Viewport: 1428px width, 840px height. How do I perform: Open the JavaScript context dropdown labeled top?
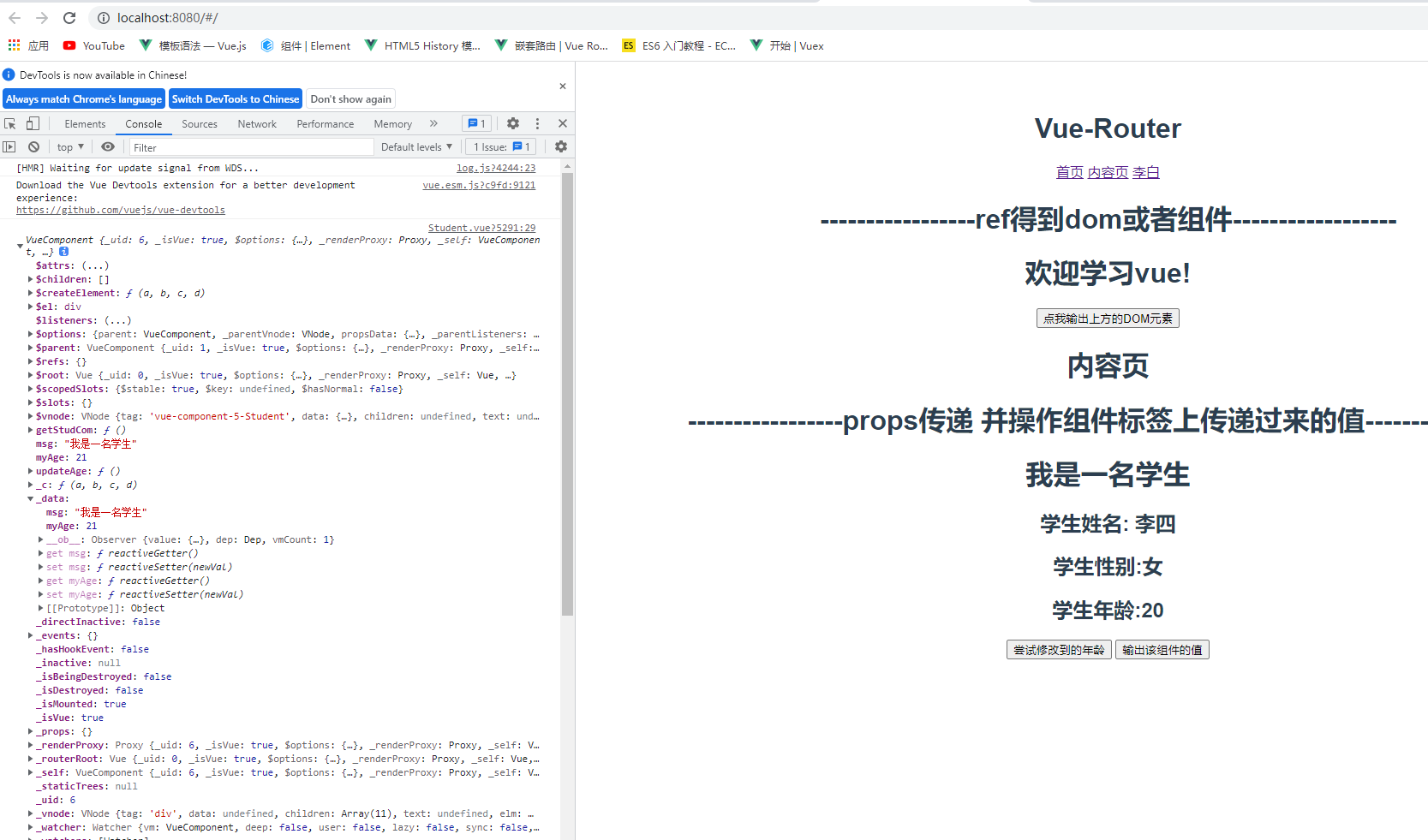[x=69, y=146]
